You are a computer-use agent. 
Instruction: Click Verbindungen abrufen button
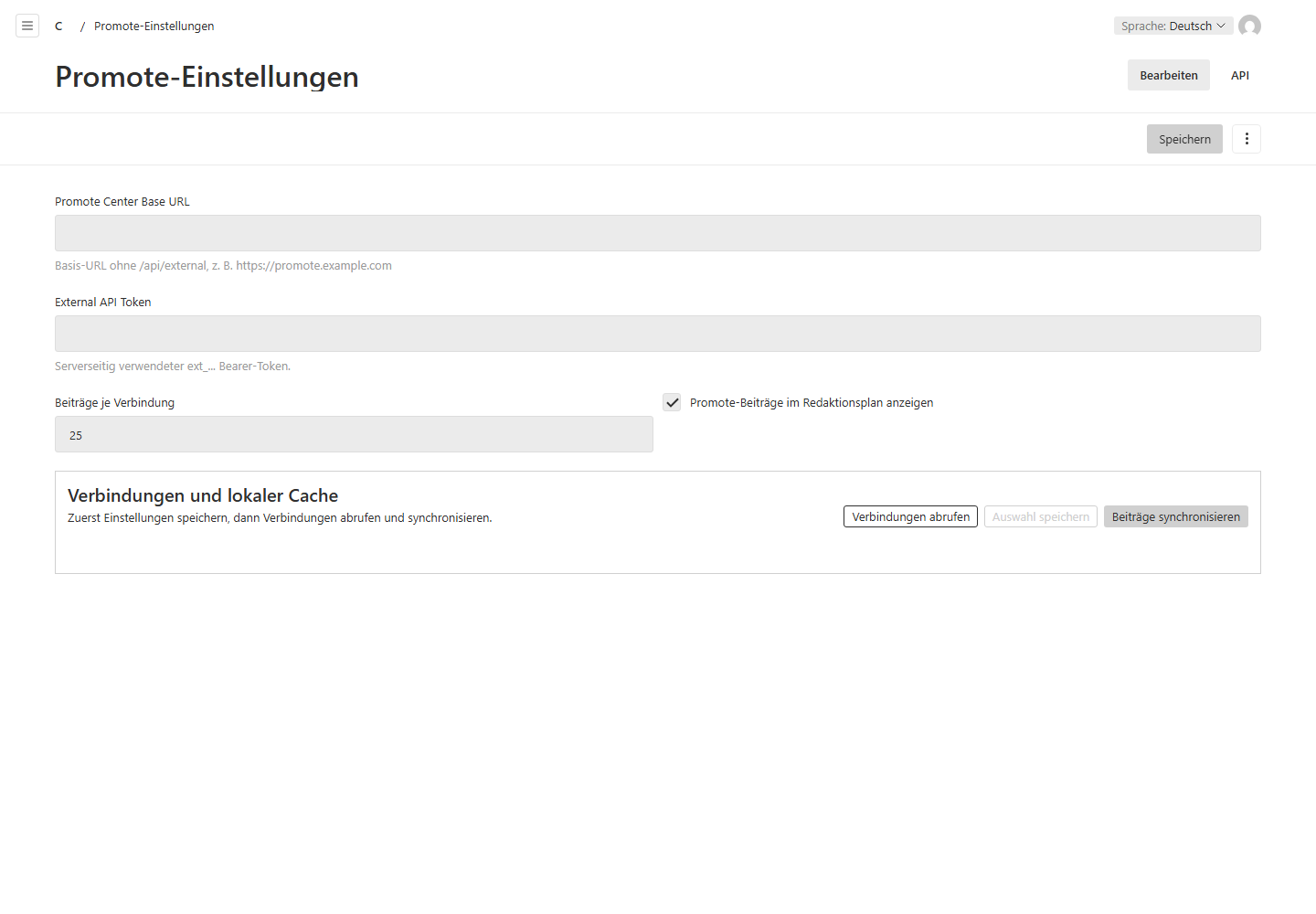(x=910, y=516)
